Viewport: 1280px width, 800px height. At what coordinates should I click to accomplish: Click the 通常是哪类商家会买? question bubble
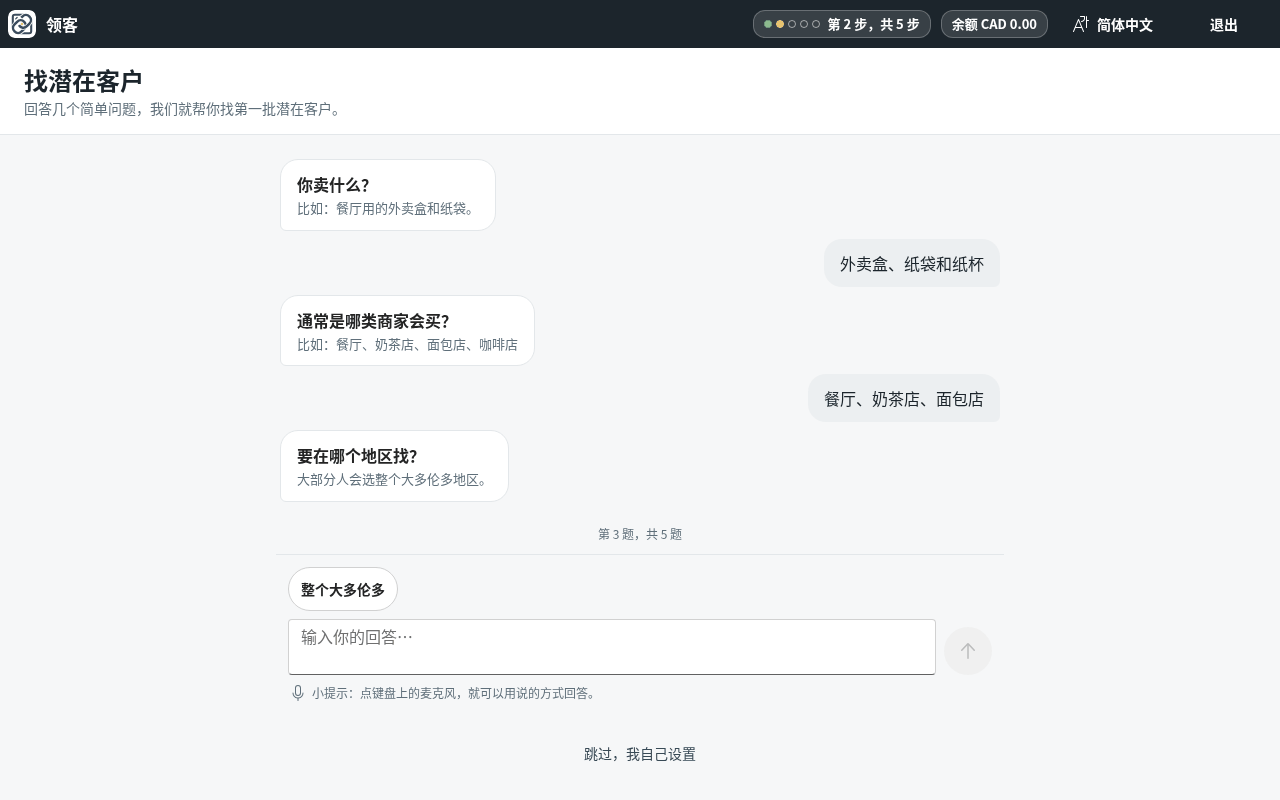(407, 330)
